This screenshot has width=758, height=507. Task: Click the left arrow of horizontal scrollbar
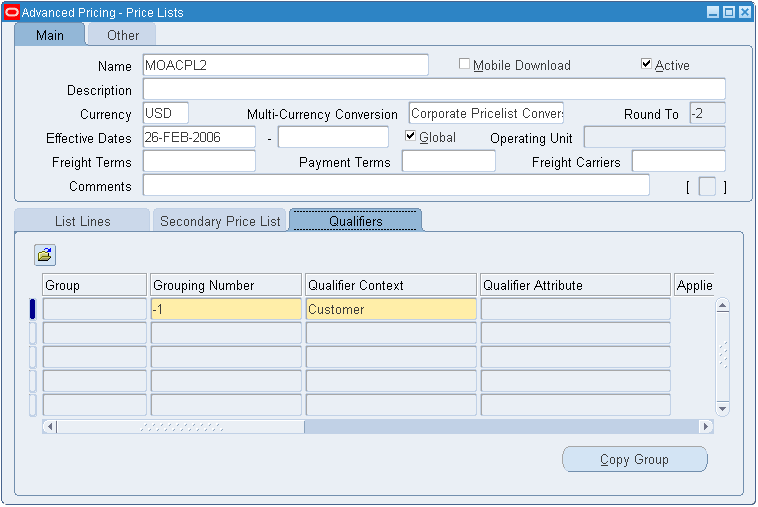(x=50, y=427)
